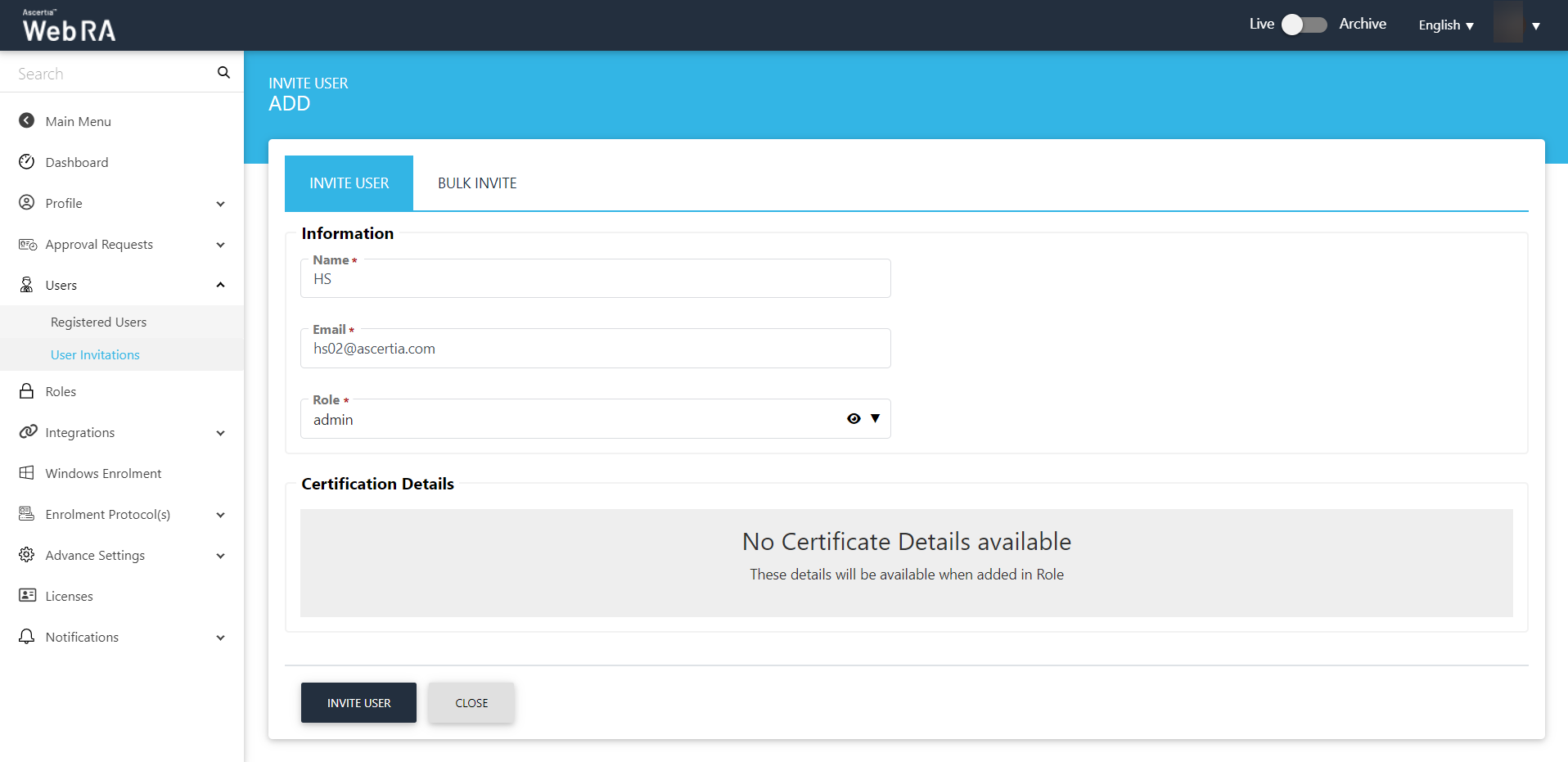Click the Advance Settings gear icon
This screenshot has height=762, width=1568.
27,555
